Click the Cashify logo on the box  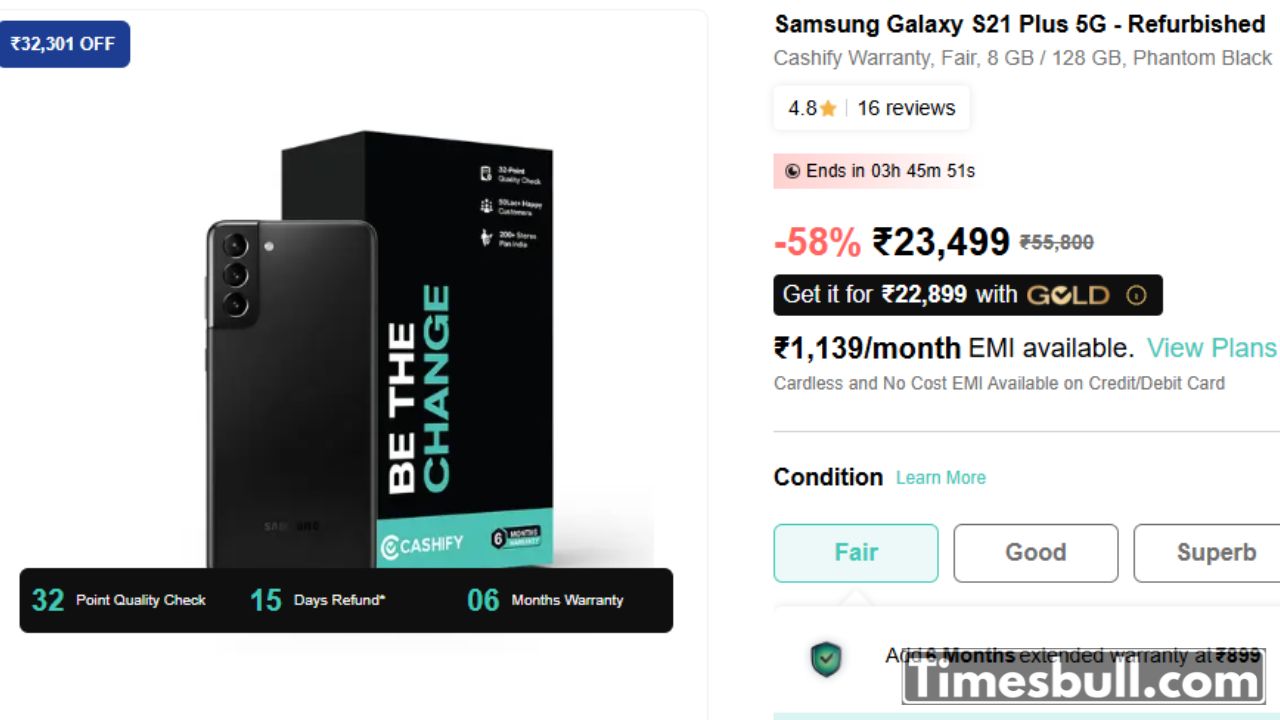coord(422,544)
